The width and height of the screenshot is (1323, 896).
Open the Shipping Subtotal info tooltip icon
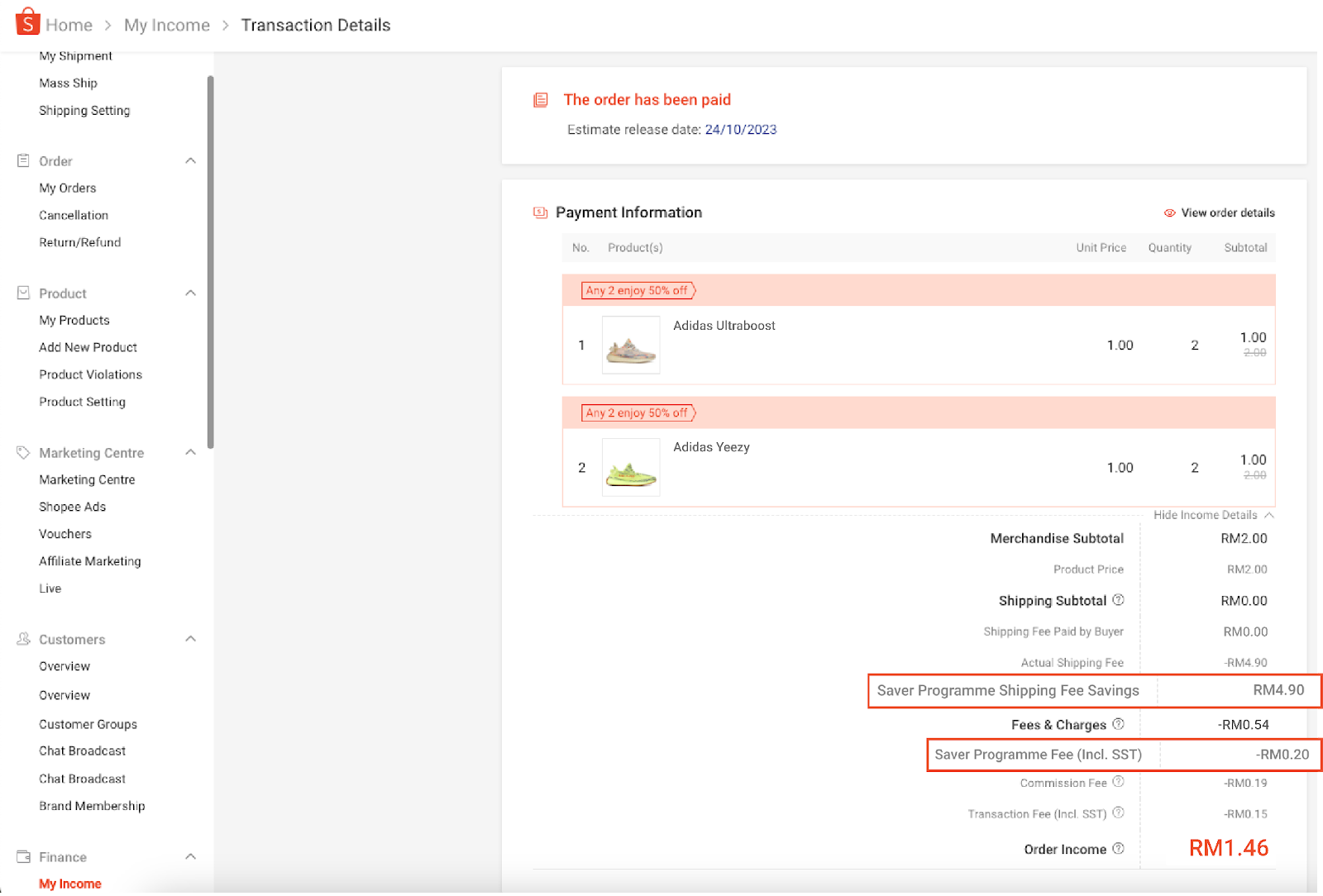point(1119,600)
